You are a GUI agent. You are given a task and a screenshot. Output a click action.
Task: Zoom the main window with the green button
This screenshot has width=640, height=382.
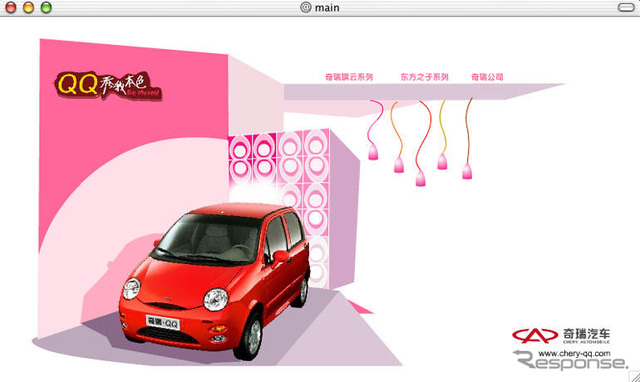point(46,7)
